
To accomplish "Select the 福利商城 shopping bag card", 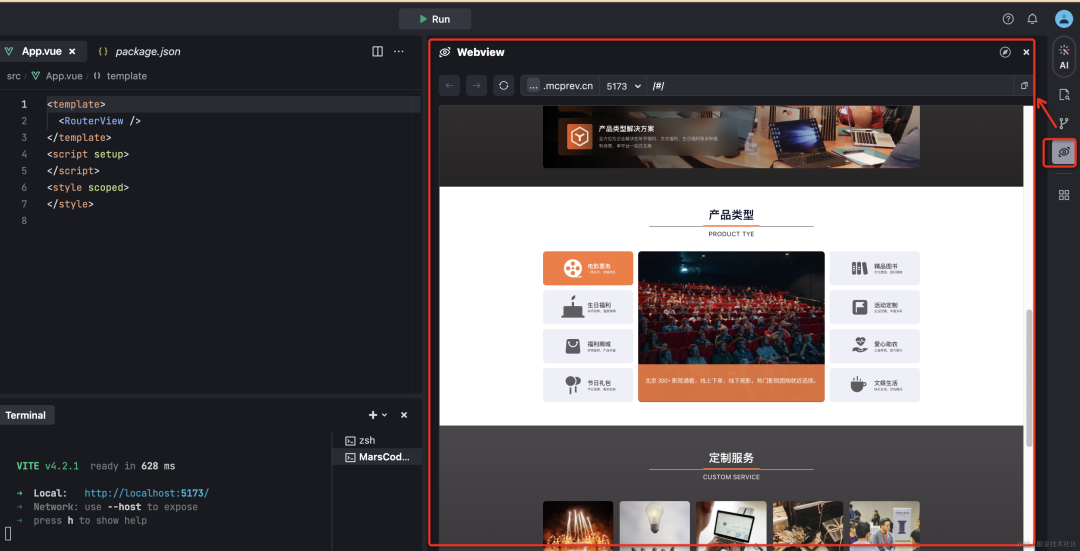I will point(588,346).
